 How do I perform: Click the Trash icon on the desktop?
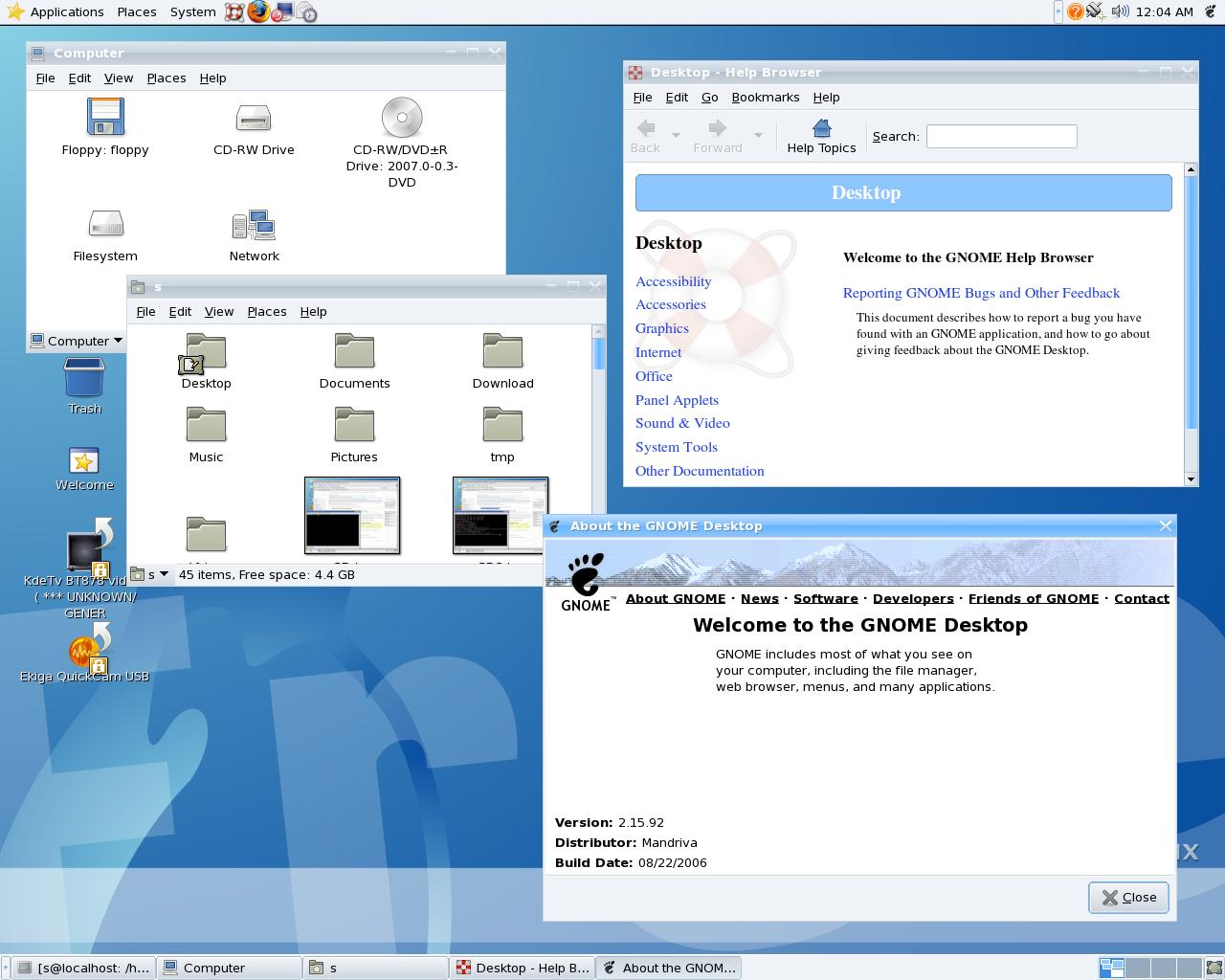(x=84, y=377)
